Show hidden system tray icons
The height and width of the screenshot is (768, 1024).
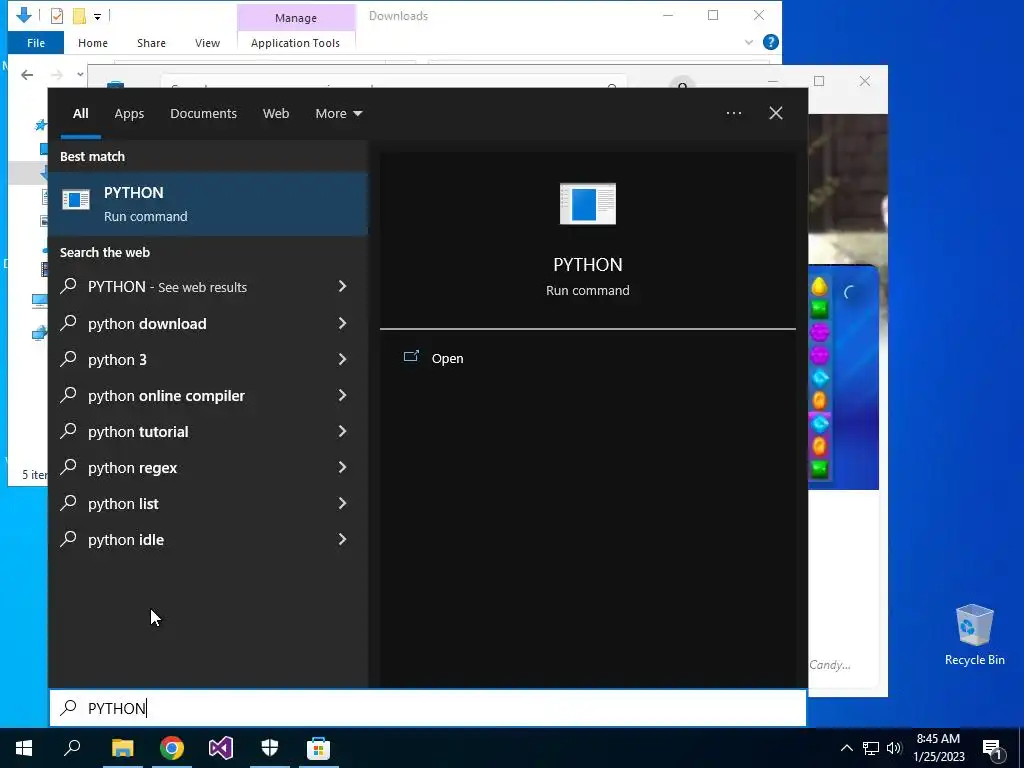coord(846,748)
